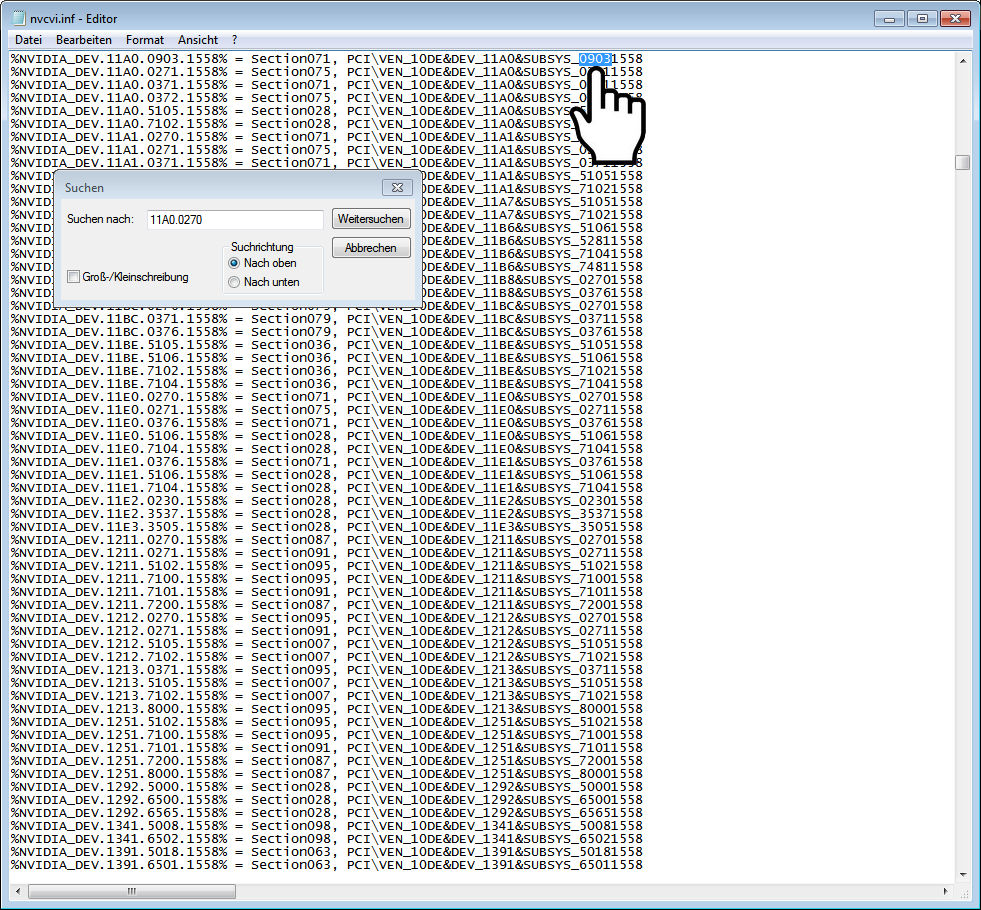981x910 pixels.
Task: Open the Datei menu
Action: pyautogui.click(x=28, y=39)
